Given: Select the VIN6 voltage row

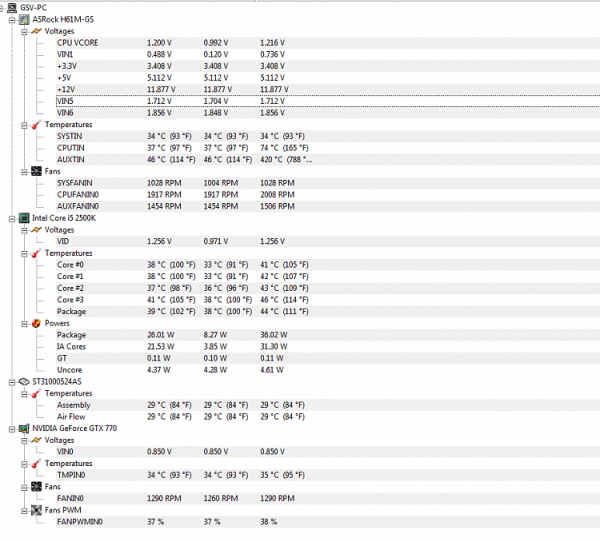Looking at the screenshot, I should tap(328, 113).
